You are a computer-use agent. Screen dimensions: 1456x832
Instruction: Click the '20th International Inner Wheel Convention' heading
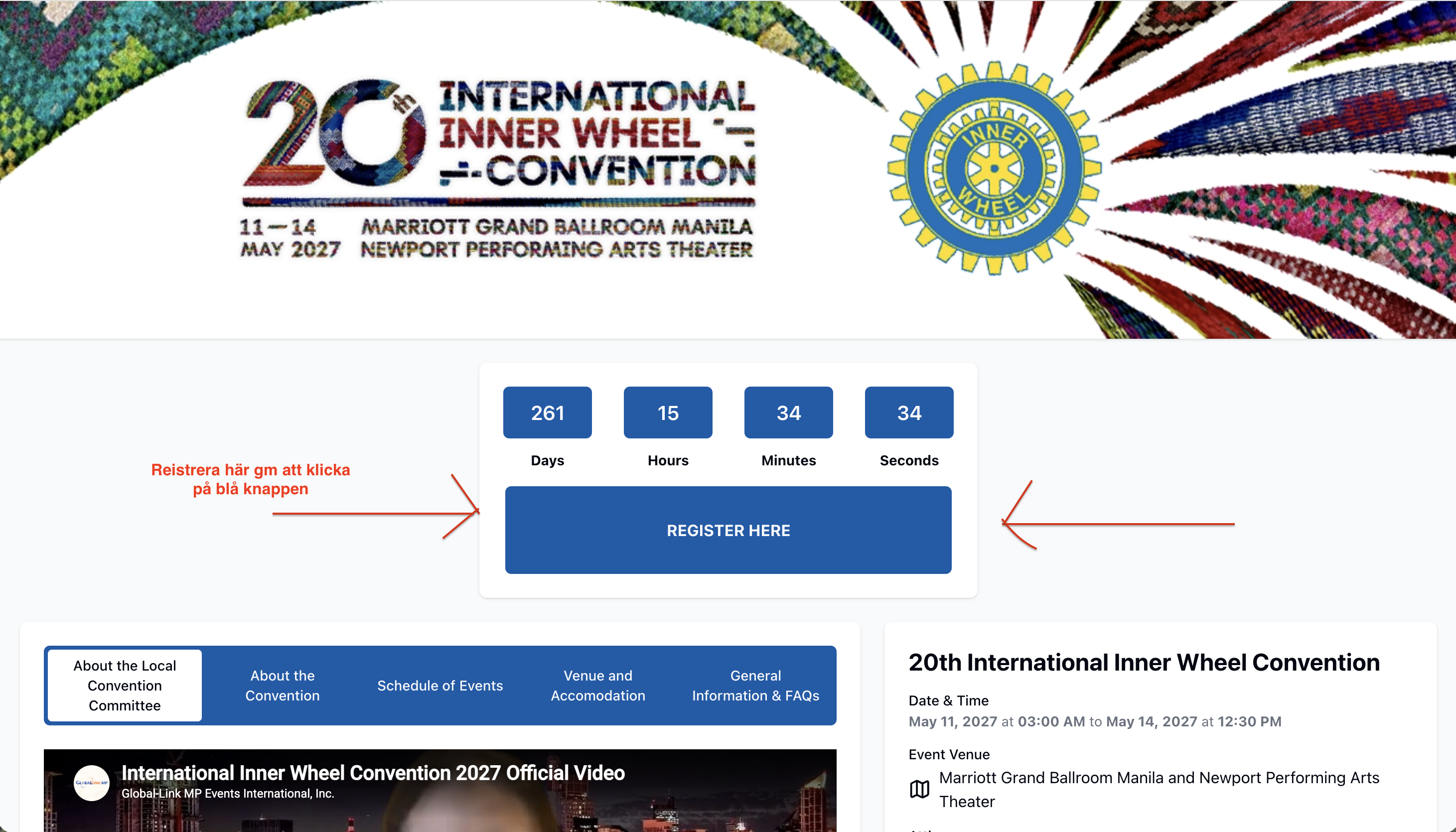pos(1144,662)
